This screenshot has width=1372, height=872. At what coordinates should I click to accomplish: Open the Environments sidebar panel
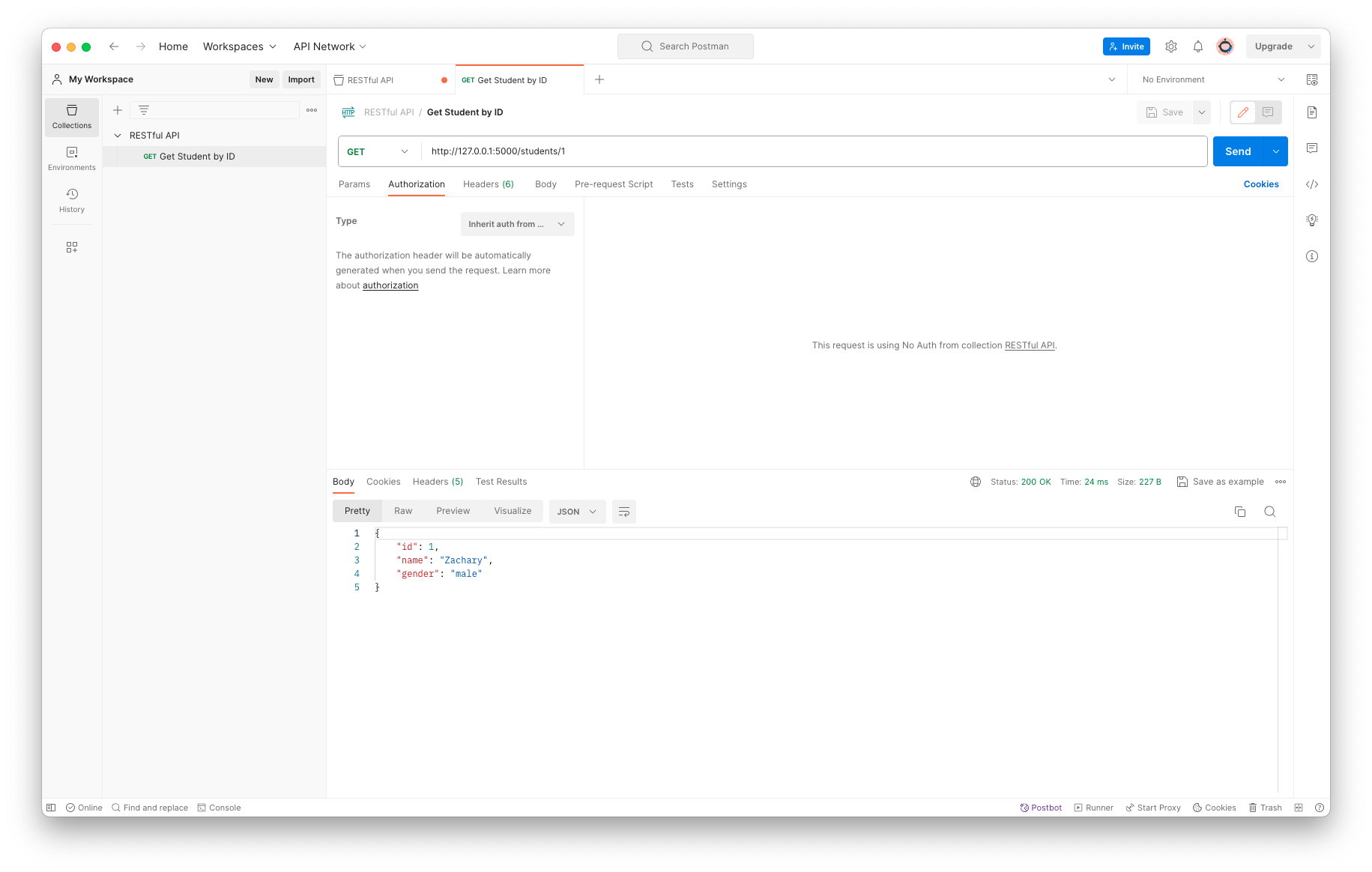[x=72, y=159]
